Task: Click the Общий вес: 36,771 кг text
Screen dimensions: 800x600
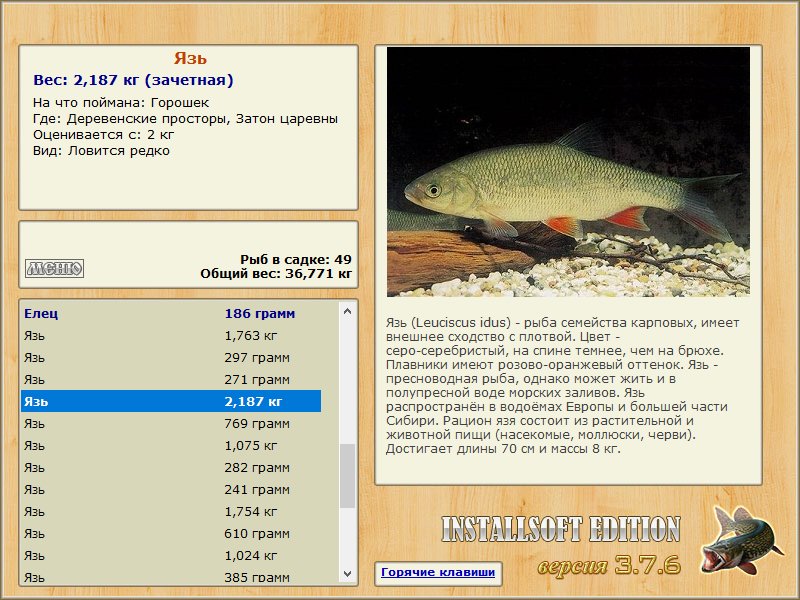Action: tap(276, 273)
